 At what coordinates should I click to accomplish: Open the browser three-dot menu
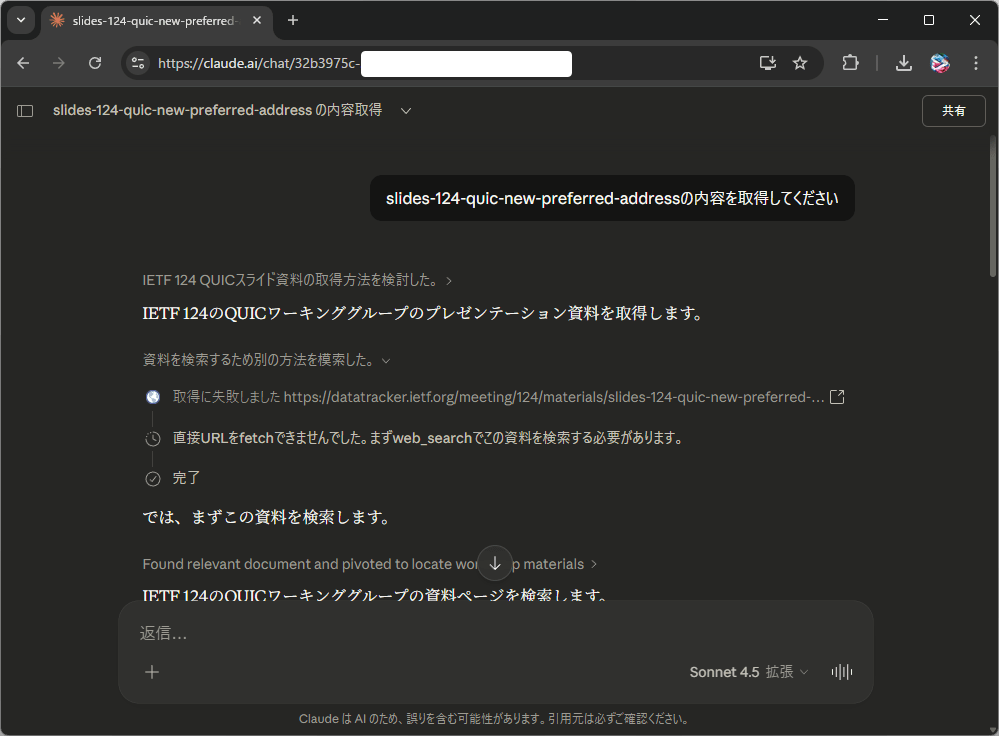click(x=976, y=62)
